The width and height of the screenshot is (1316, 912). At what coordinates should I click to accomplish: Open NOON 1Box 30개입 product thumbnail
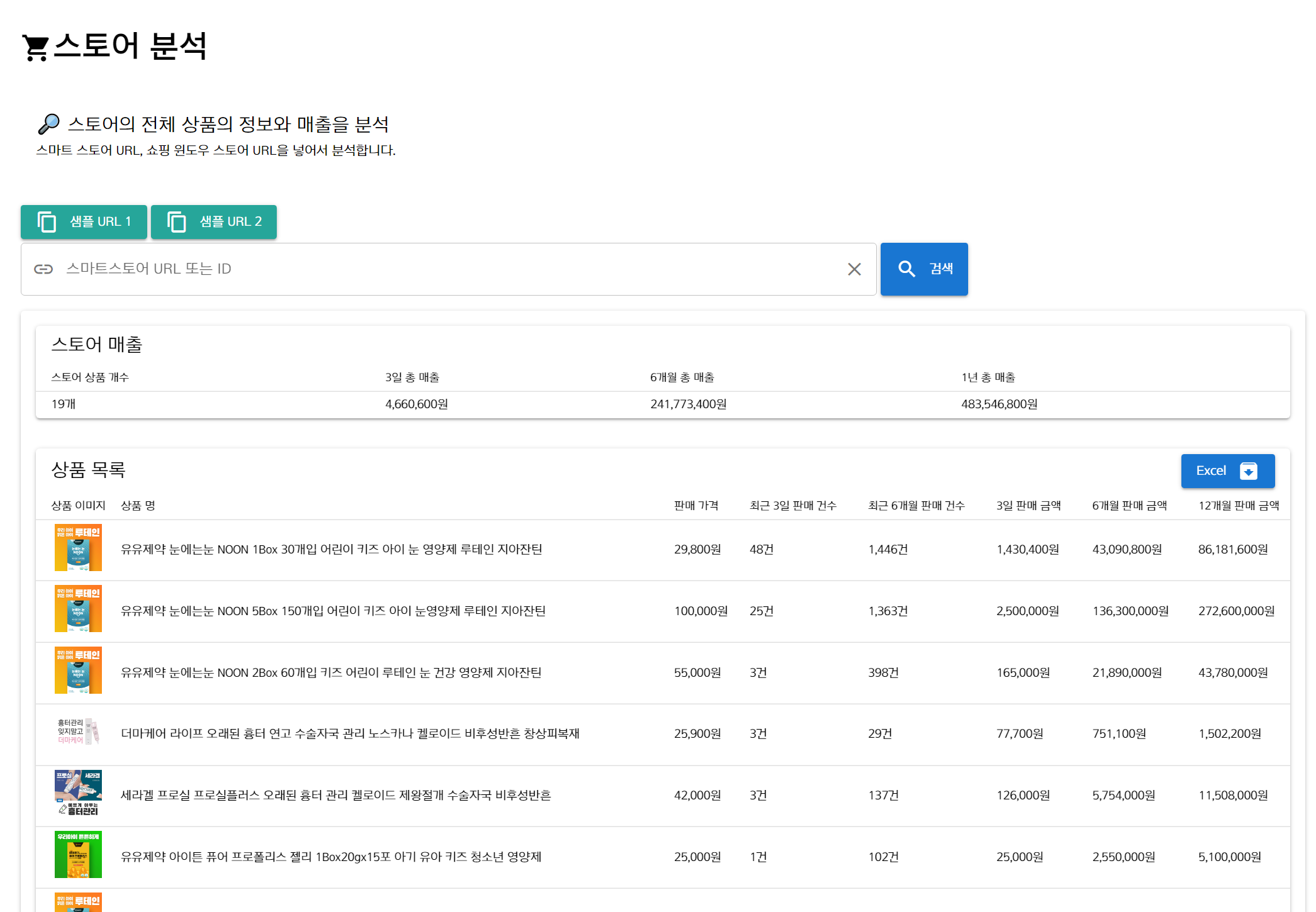point(78,548)
